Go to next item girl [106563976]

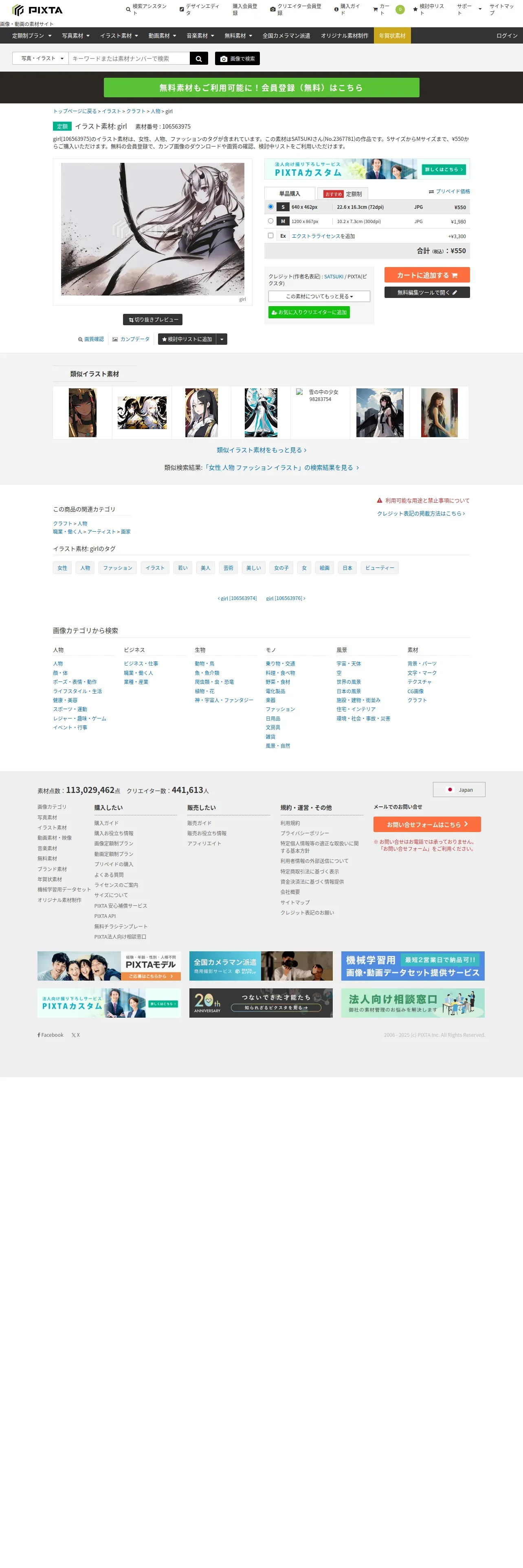pos(286,598)
